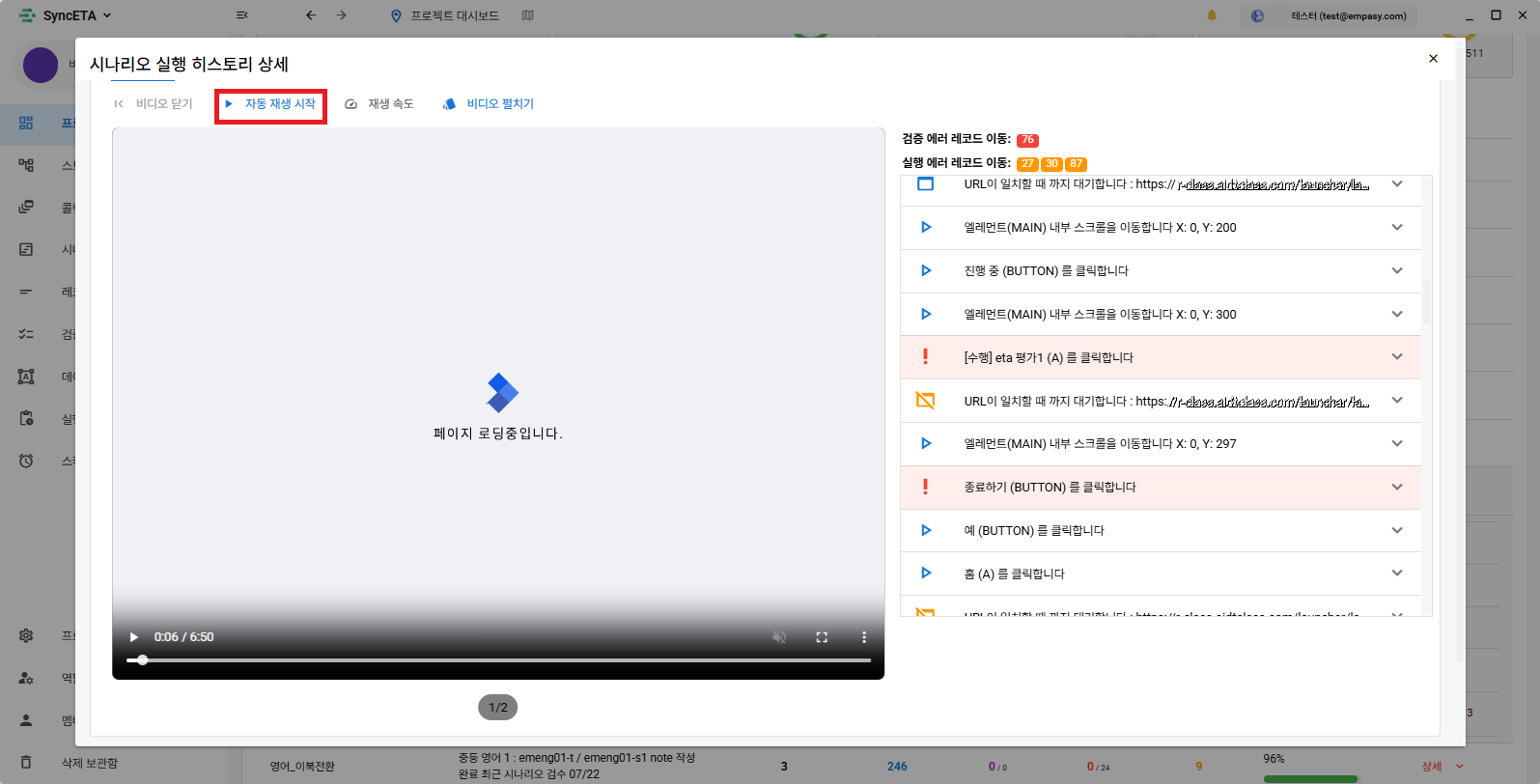1540x784 pixels.
Task: Click 비디오 펼치기 to expand video
Action: coord(489,104)
